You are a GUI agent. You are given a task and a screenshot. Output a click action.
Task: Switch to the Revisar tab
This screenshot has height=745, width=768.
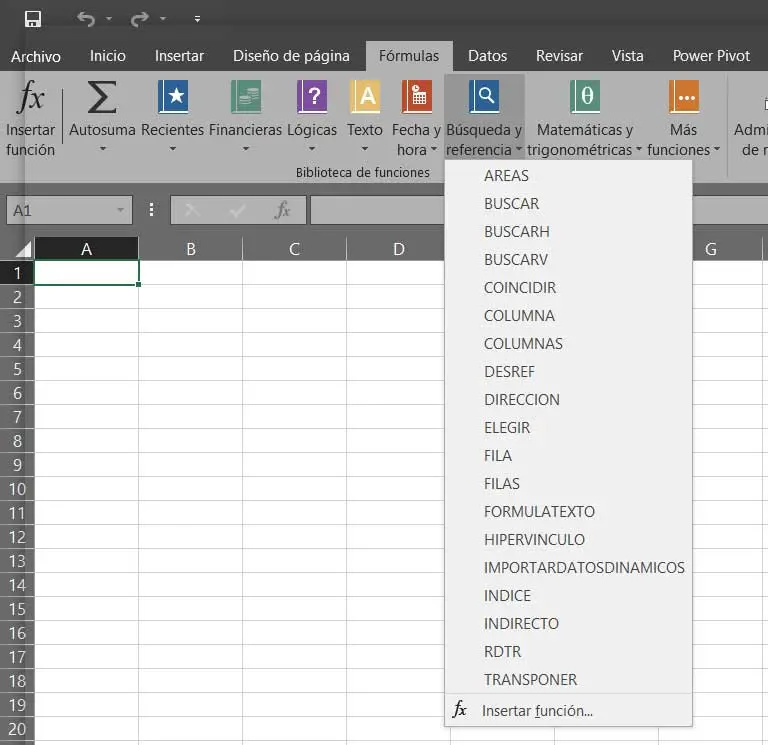[559, 56]
